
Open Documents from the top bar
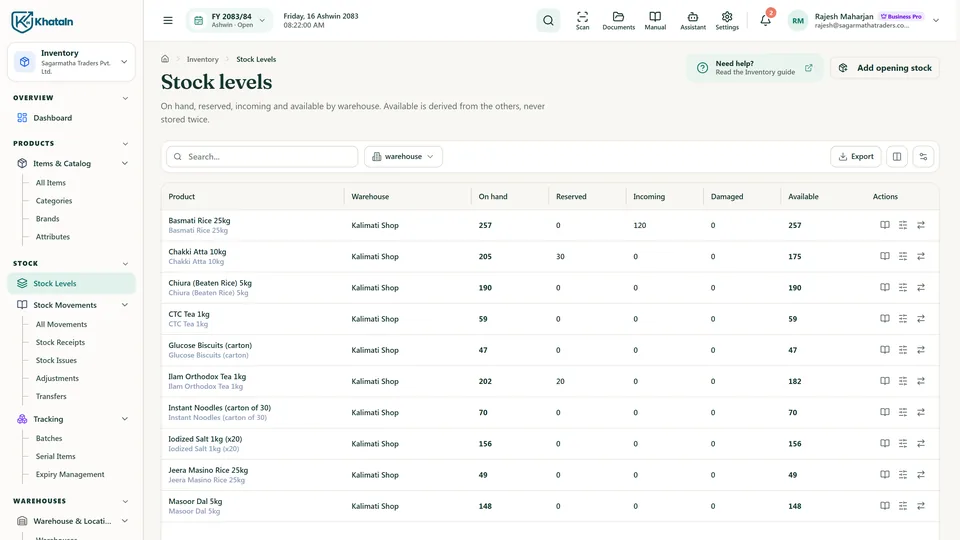point(618,21)
